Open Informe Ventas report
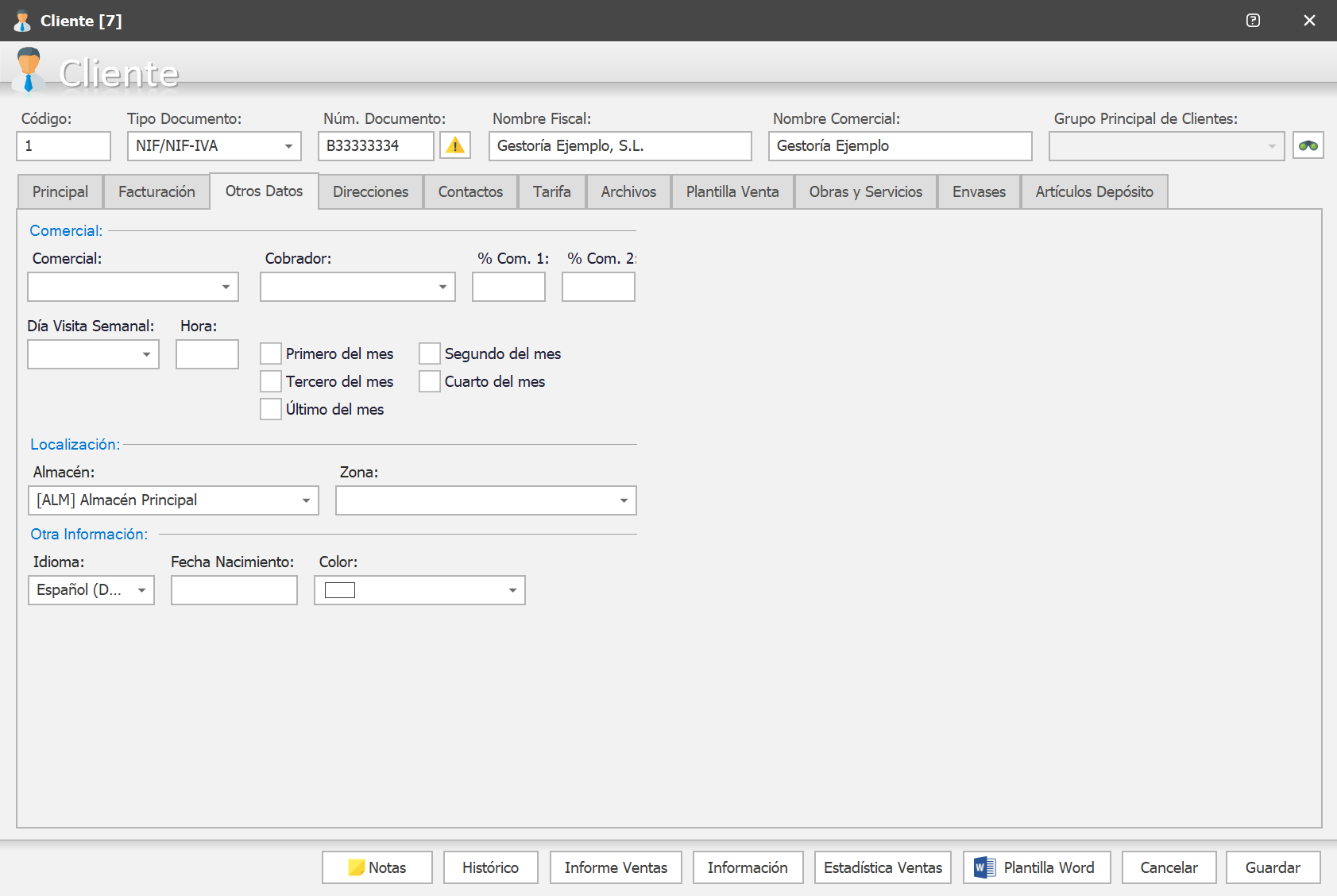Image resolution: width=1337 pixels, height=896 pixels. (616, 867)
